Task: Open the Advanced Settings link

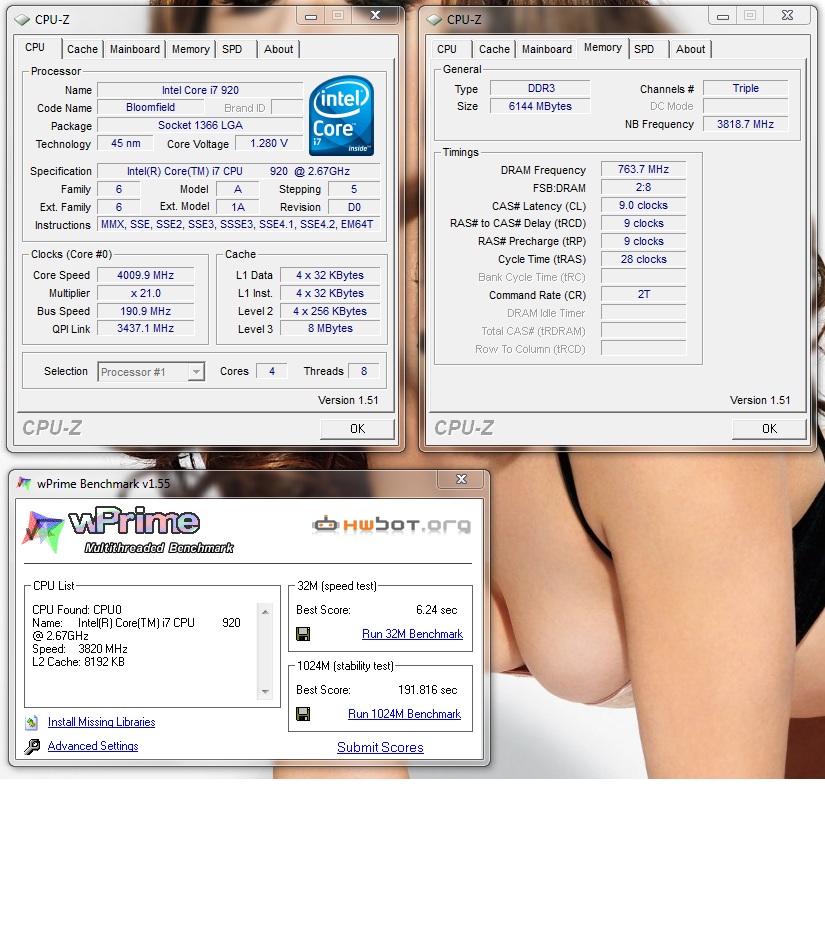Action: 93,746
